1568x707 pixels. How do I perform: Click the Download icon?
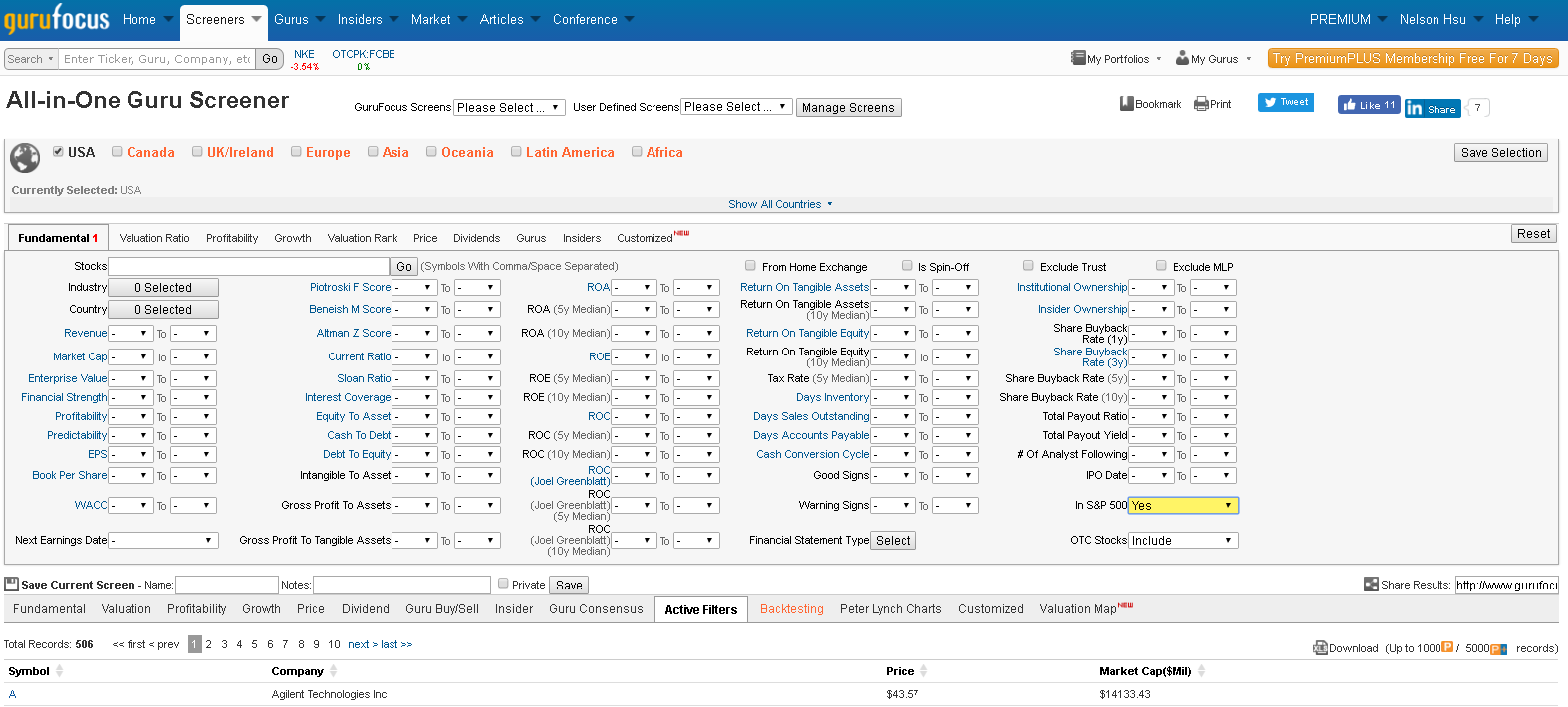(1321, 647)
